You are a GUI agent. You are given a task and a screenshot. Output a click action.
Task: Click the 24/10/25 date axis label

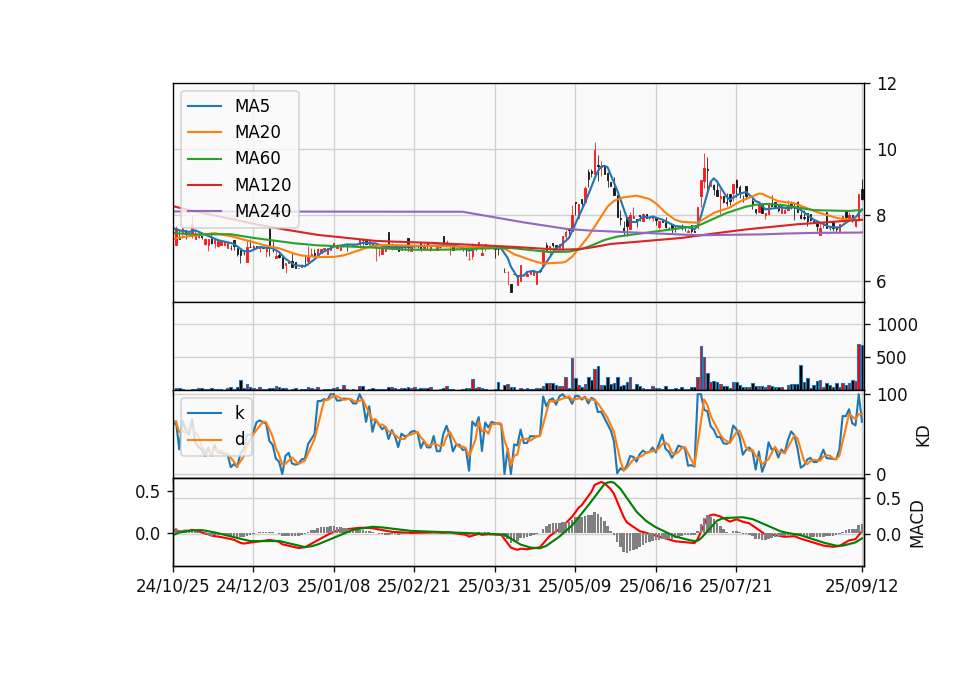tap(173, 586)
